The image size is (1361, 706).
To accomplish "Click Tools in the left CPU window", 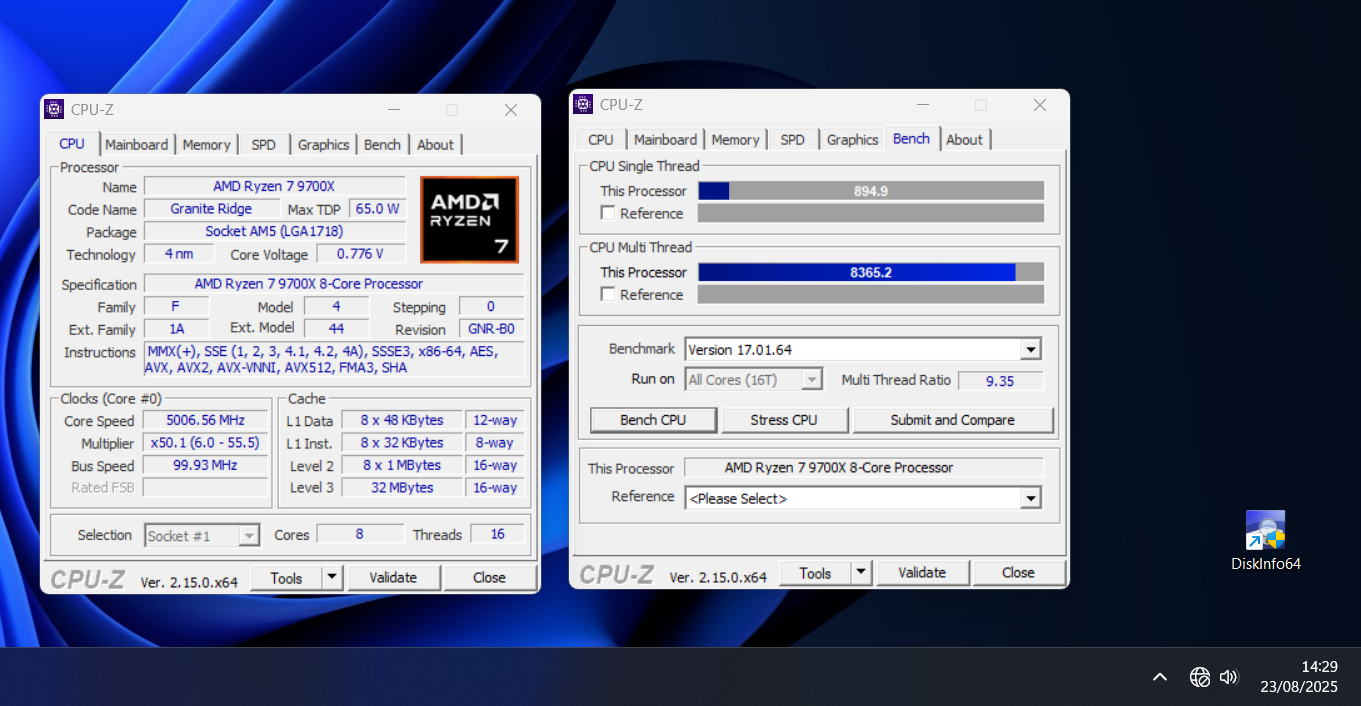I will pyautogui.click(x=286, y=577).
